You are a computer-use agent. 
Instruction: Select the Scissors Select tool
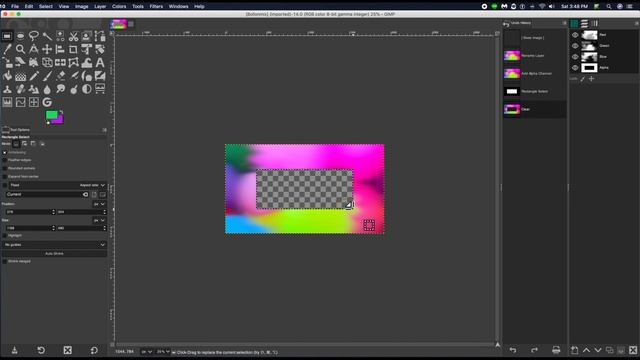[73, 36]
